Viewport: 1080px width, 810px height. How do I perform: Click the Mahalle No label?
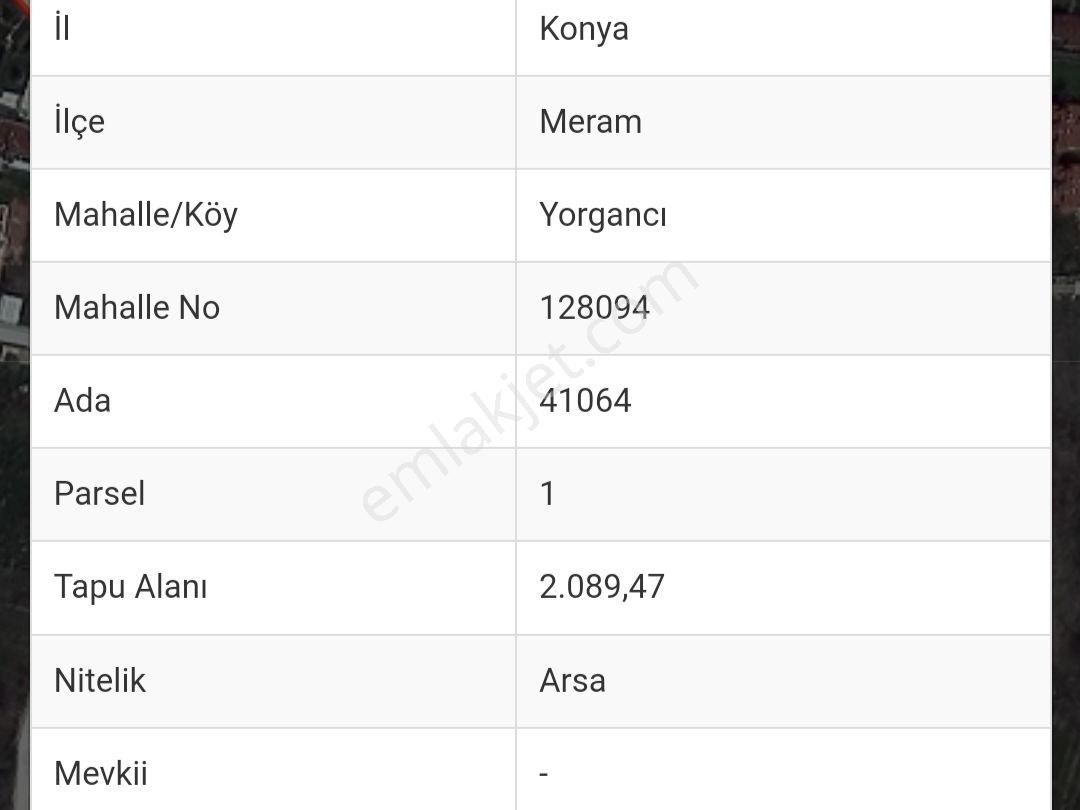[x=137, y=308]
